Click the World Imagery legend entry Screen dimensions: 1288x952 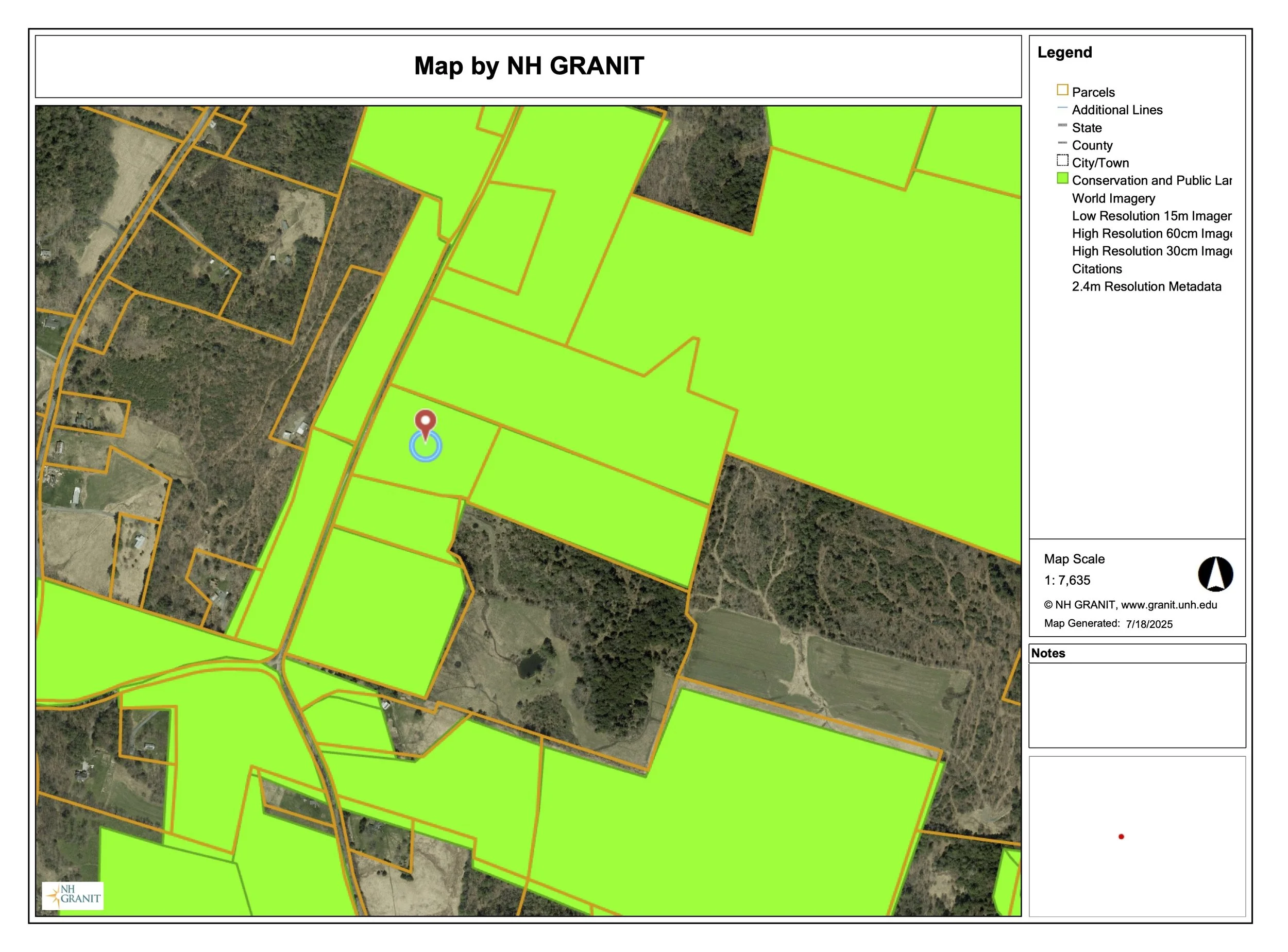(x=1113, y=198)
